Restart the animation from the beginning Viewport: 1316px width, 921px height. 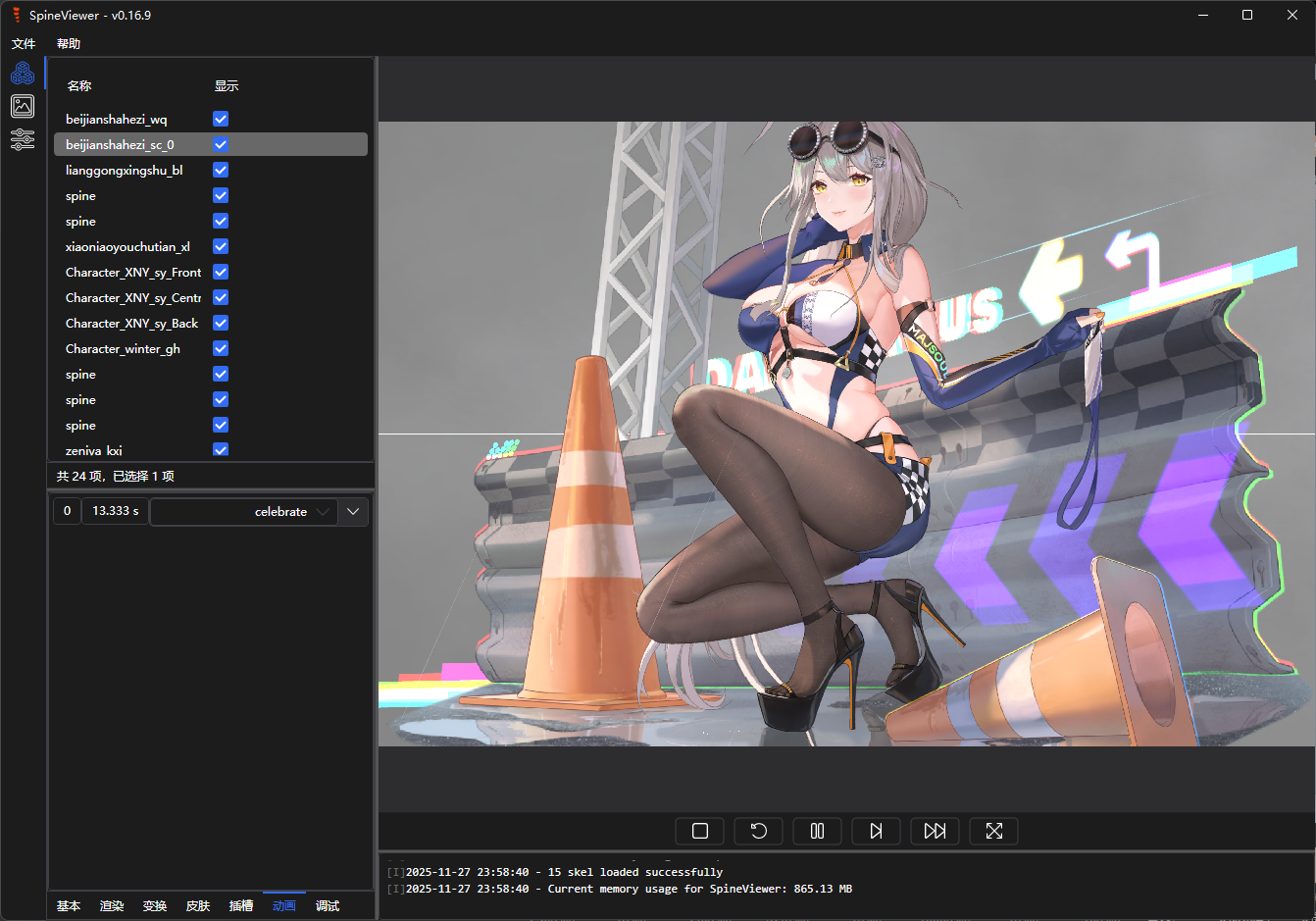(x=759, y=831)
